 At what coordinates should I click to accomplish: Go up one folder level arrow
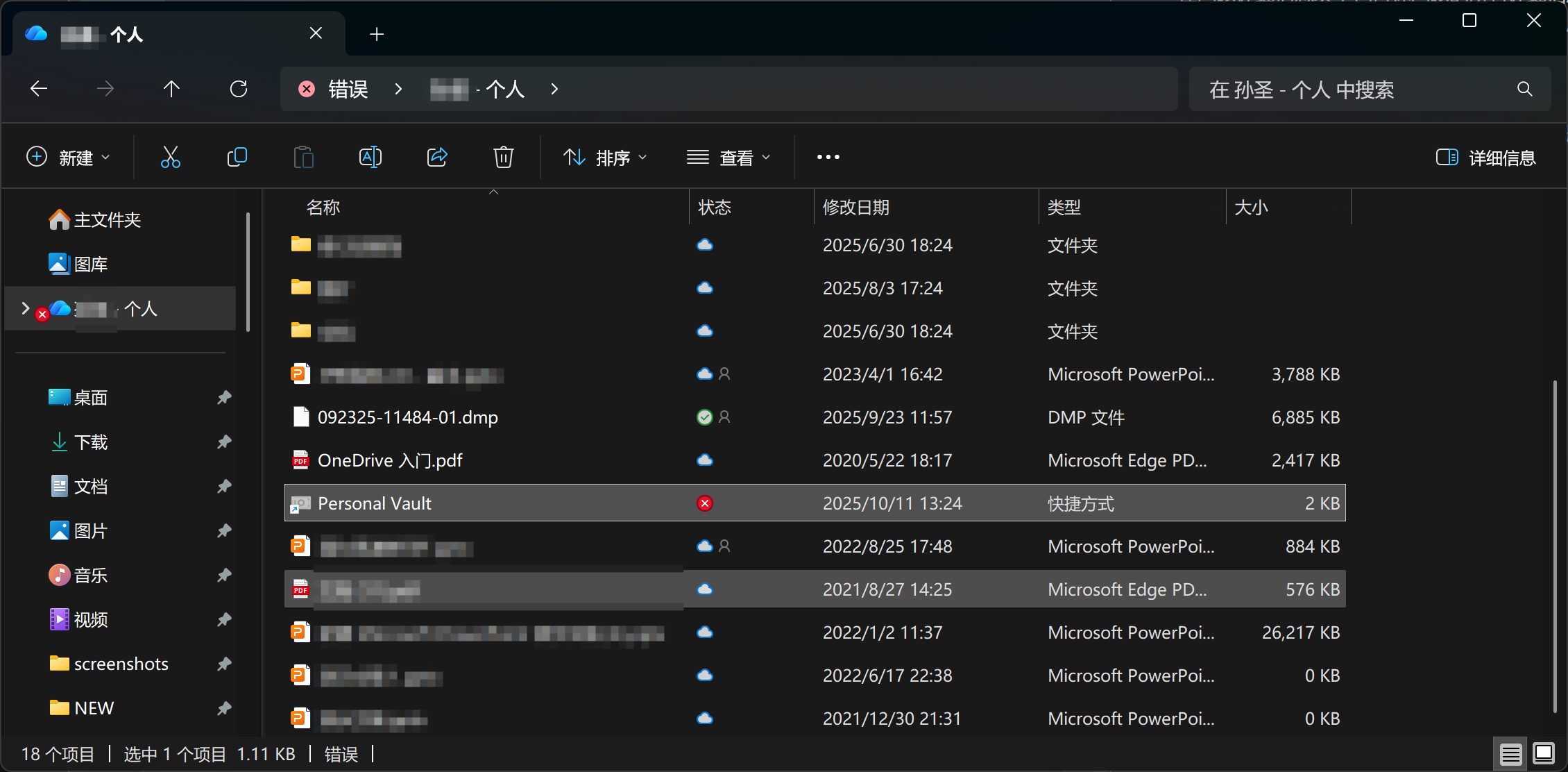(x=171, y=89)
